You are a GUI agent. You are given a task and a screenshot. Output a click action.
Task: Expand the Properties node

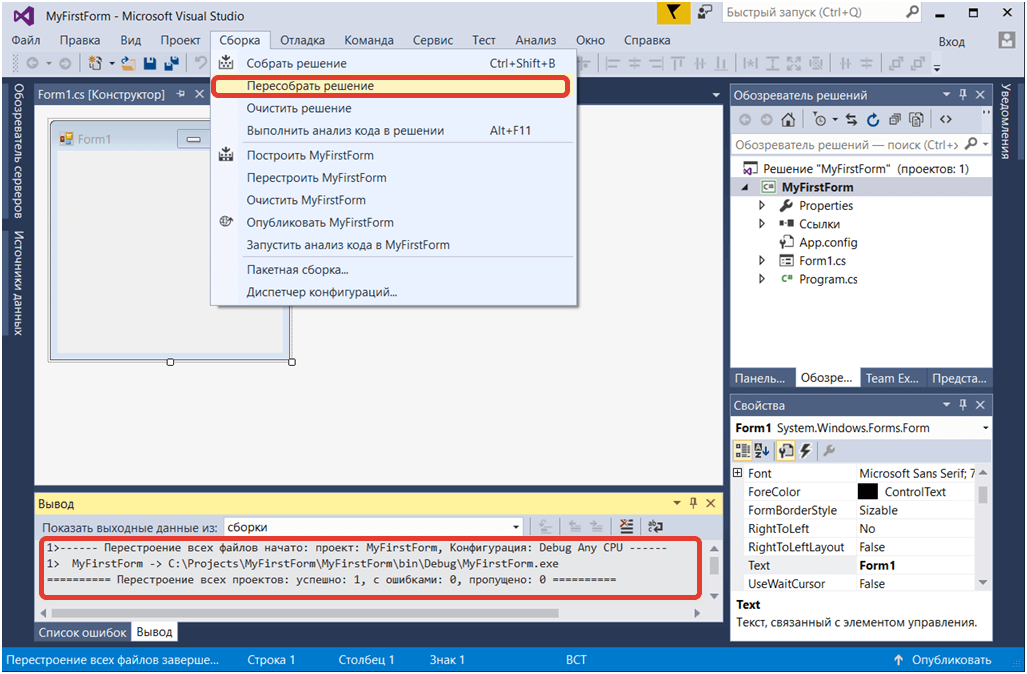tap(761, 206)
